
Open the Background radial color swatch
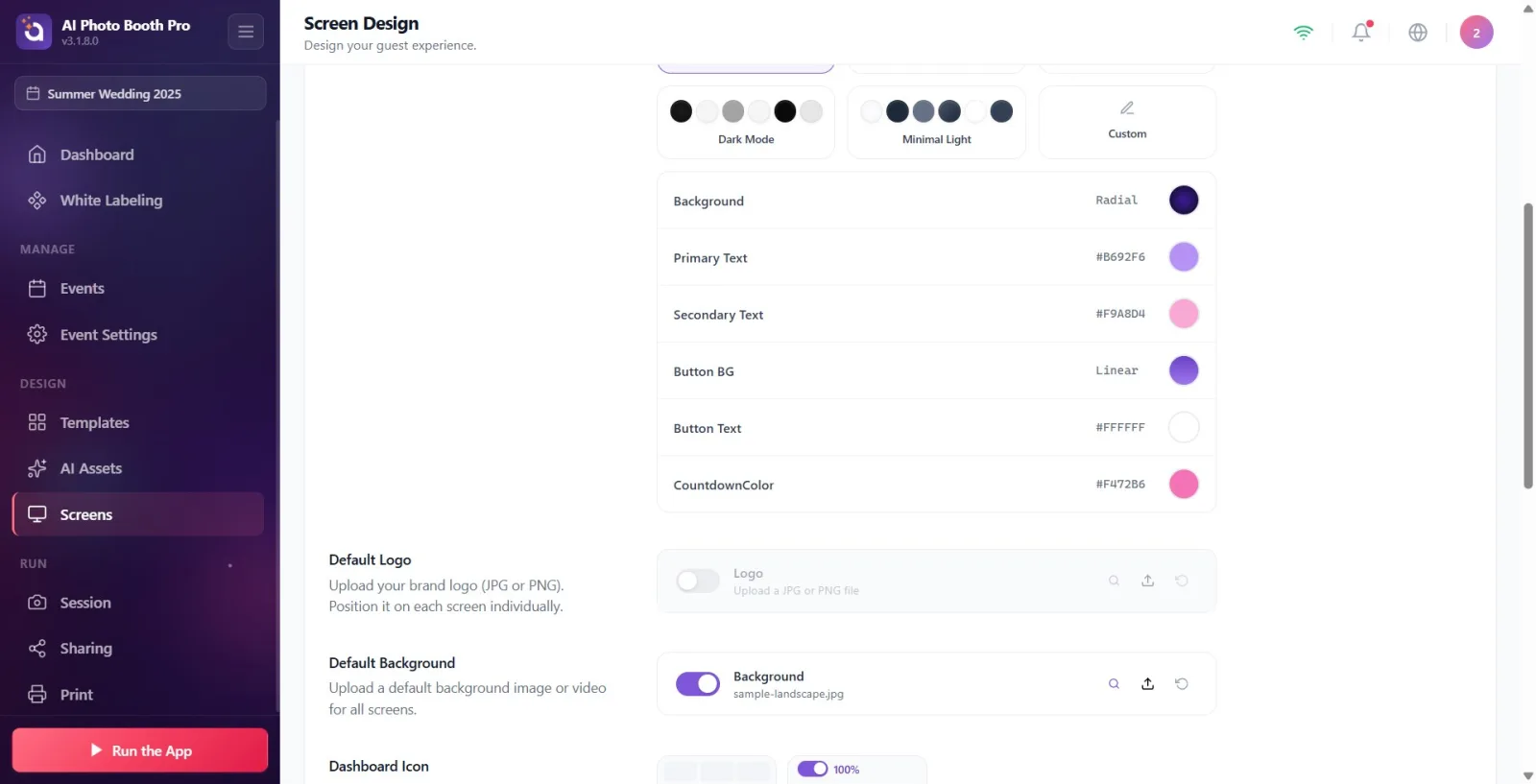coord(1184,201)
